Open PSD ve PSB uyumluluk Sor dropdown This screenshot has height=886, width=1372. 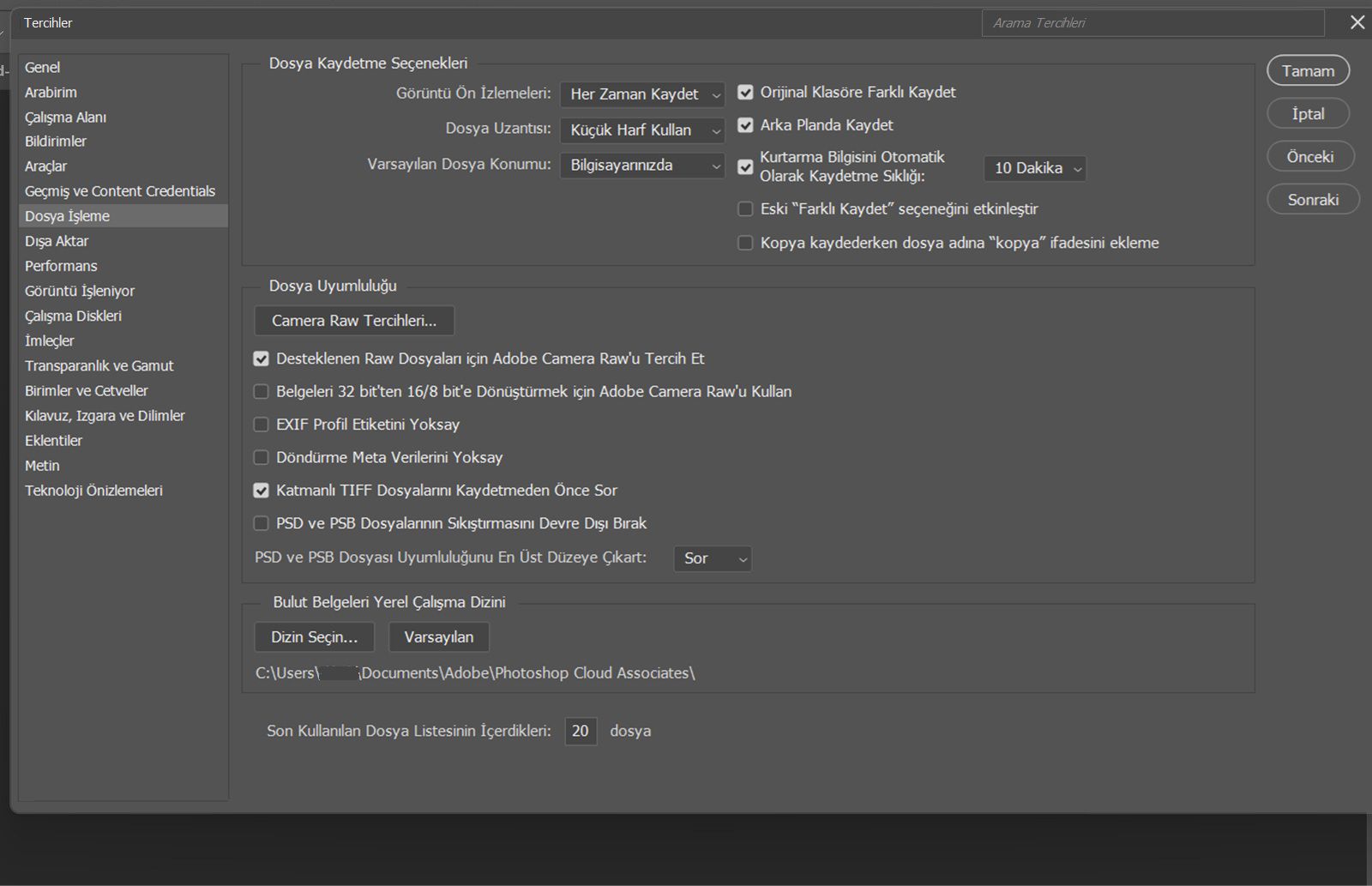713,558
